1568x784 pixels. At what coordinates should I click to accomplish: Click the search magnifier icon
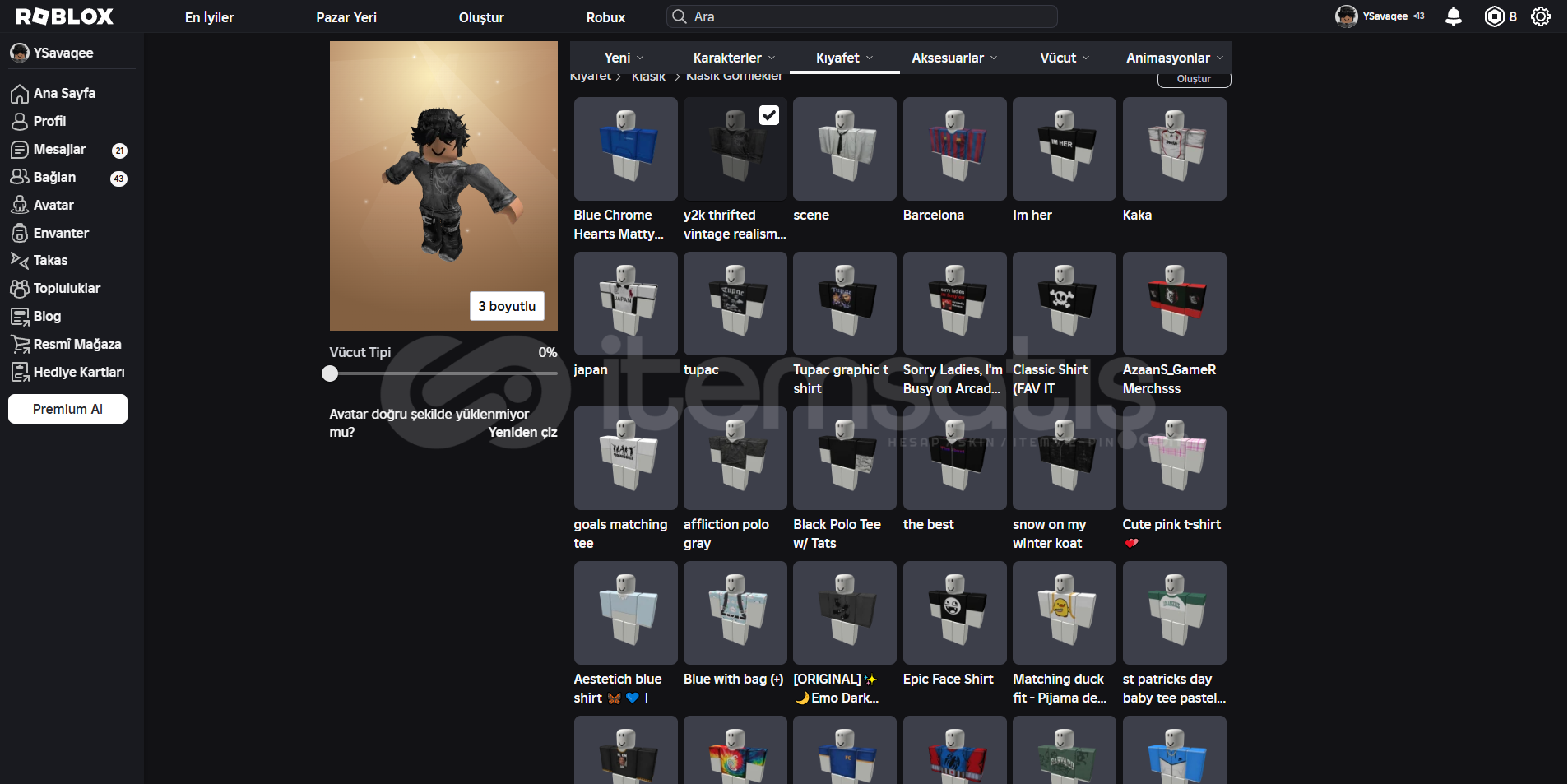[679, 16]
